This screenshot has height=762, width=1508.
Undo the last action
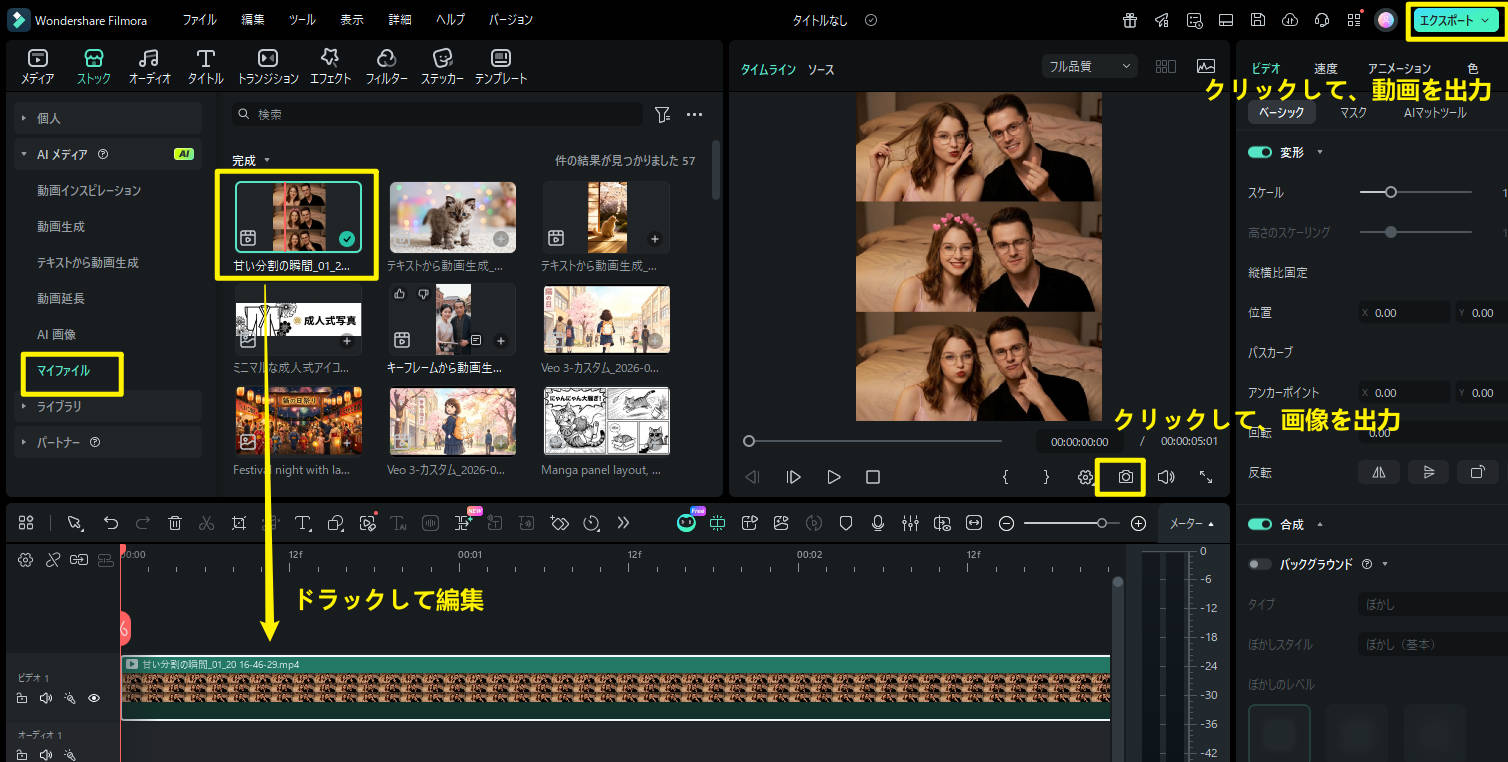(x=110, y=522)
